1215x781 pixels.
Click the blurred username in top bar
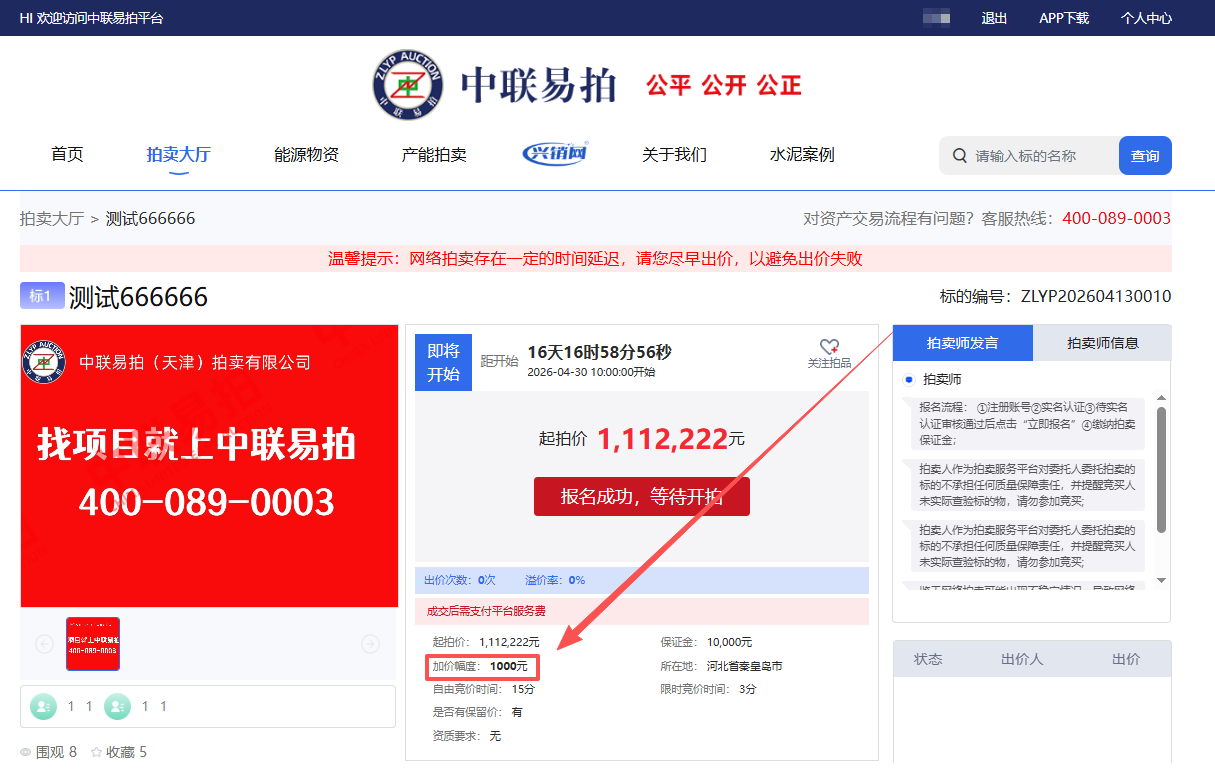(936, 18)
